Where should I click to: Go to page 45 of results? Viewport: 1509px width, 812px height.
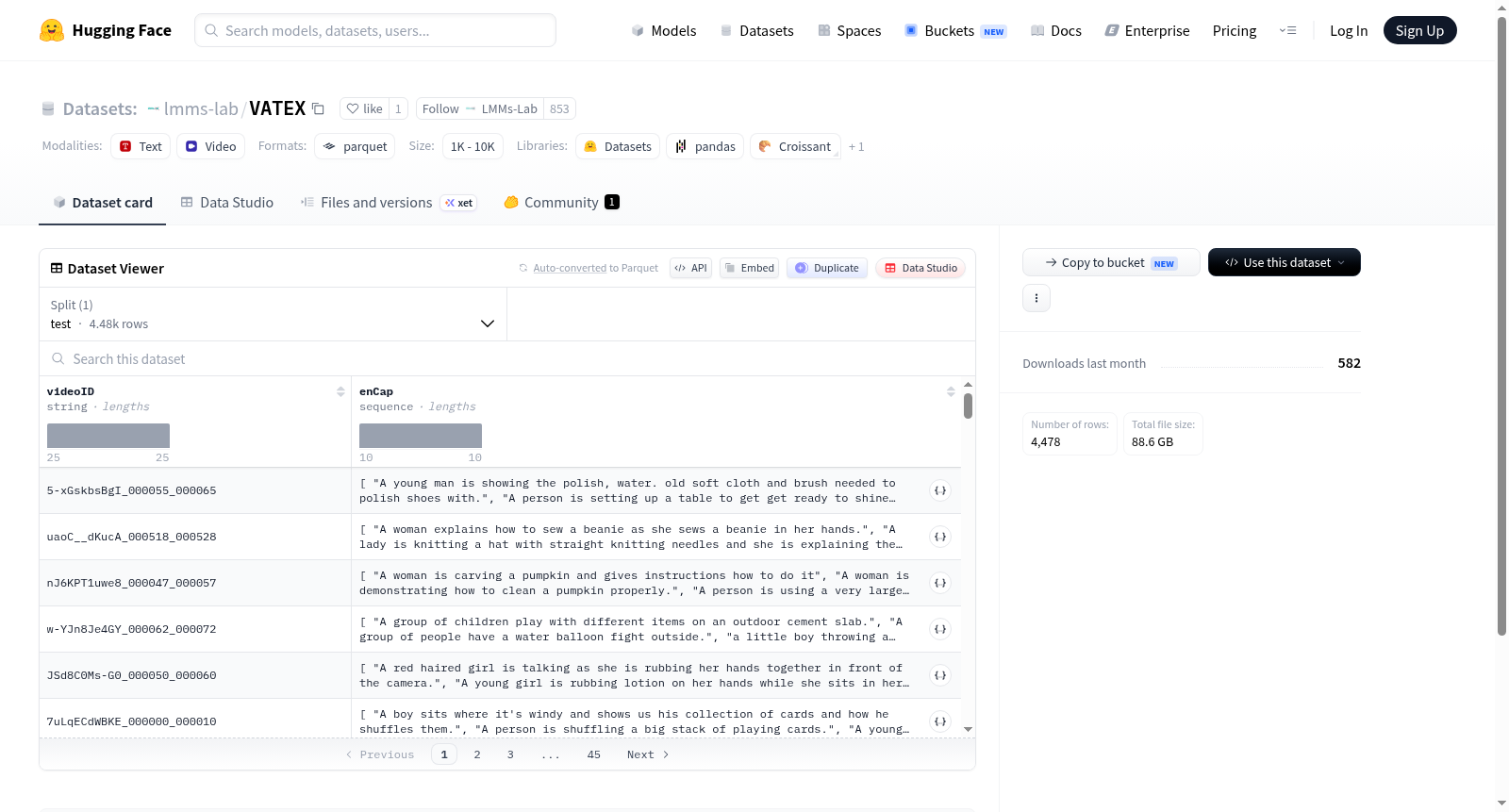coord(593,754)
